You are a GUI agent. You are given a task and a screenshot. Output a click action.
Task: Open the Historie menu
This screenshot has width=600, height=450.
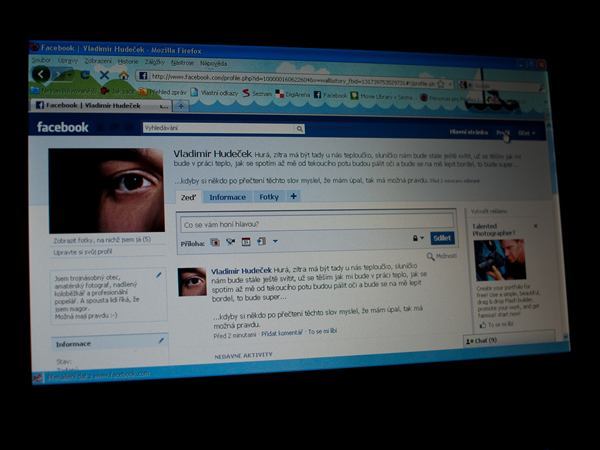click(128, 61)
